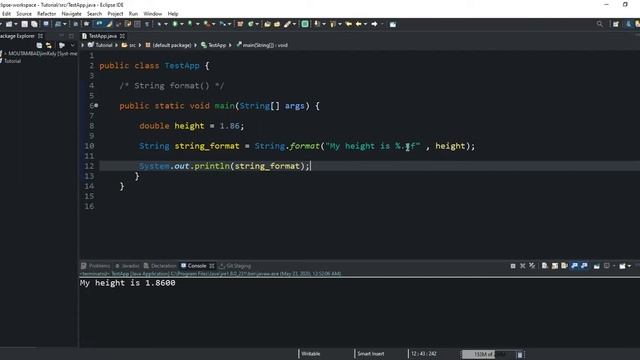Screen dimensions: 640x360
Task: Switch to the Git Staging tab
Action: [236, 266]
